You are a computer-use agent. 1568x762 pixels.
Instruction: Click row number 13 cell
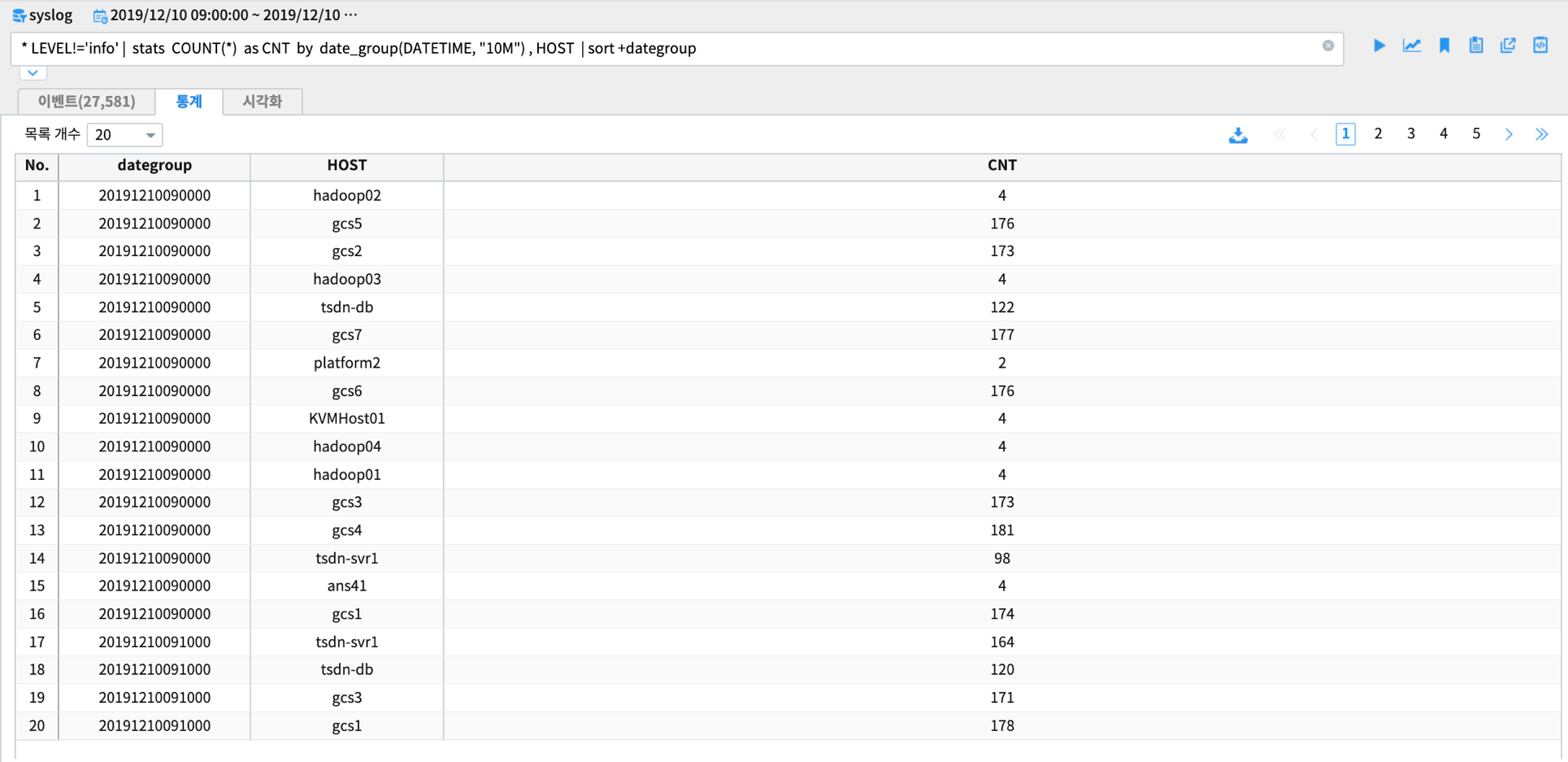37,530
